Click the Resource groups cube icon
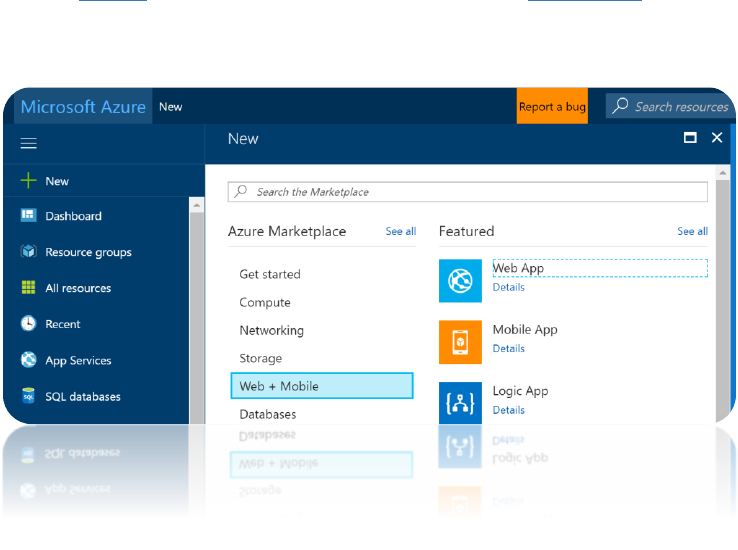The height and width of the screenshot is (550, 738). [x=29, y=251]
